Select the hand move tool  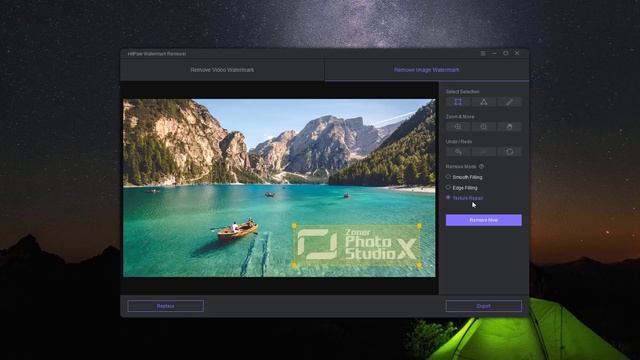[509, 127]
